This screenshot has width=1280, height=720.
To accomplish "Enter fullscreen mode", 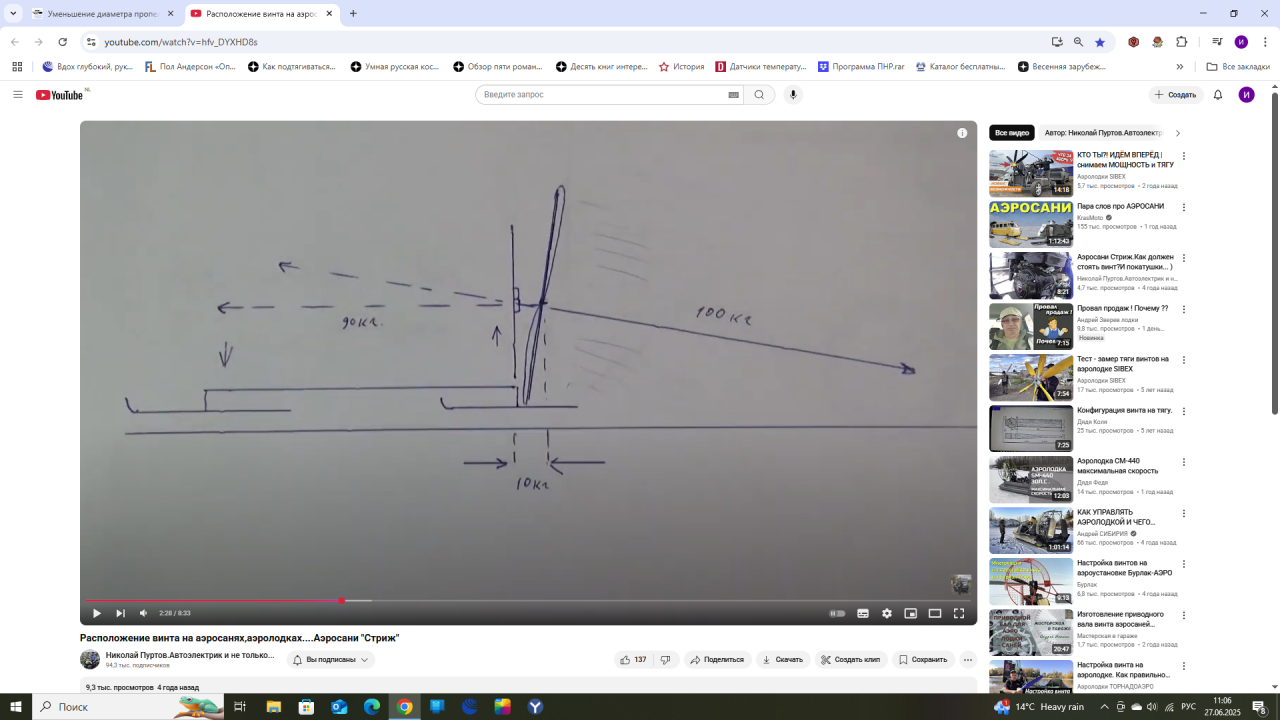I will click(x=958, y=613).
